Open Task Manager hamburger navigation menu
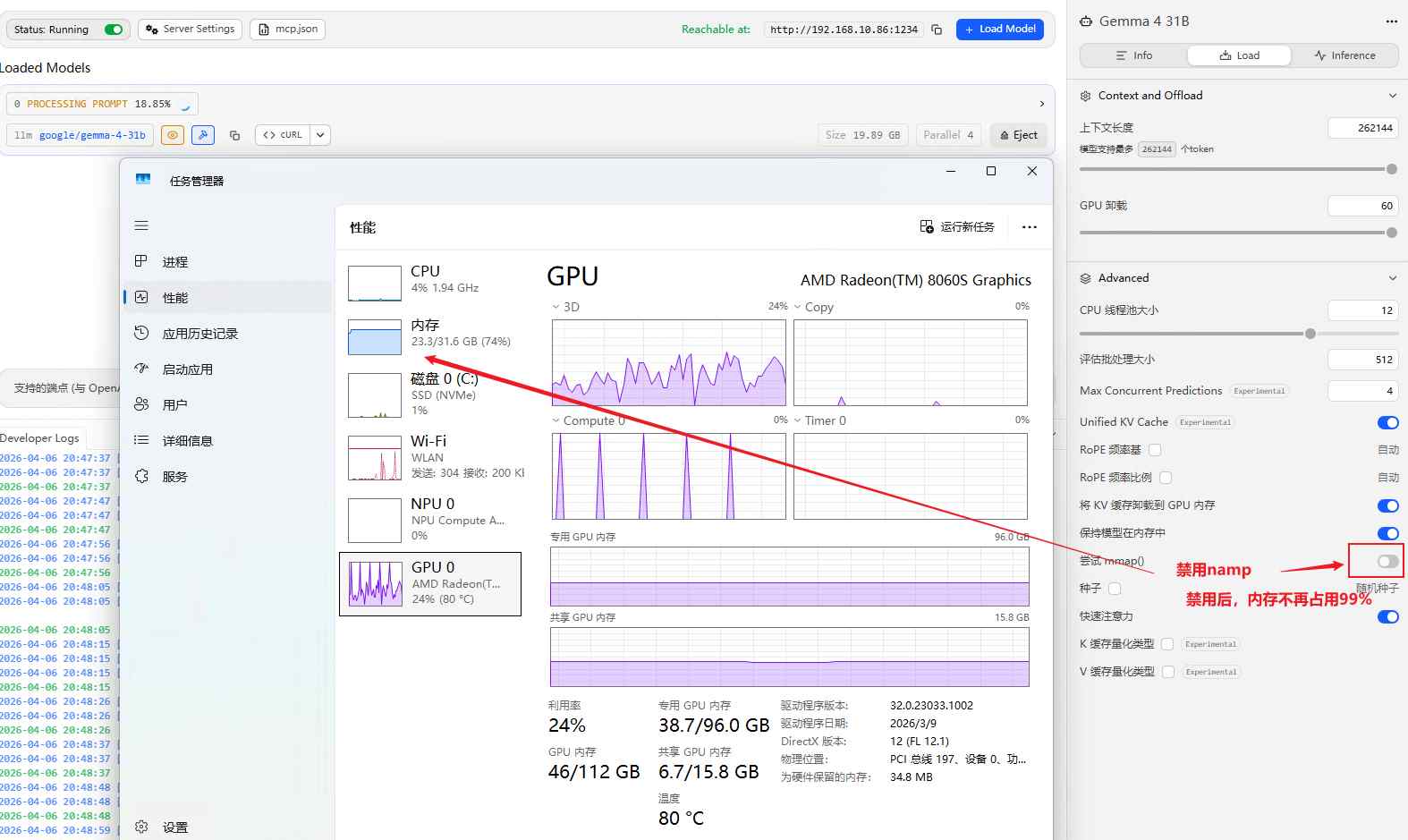 (141, 225)
